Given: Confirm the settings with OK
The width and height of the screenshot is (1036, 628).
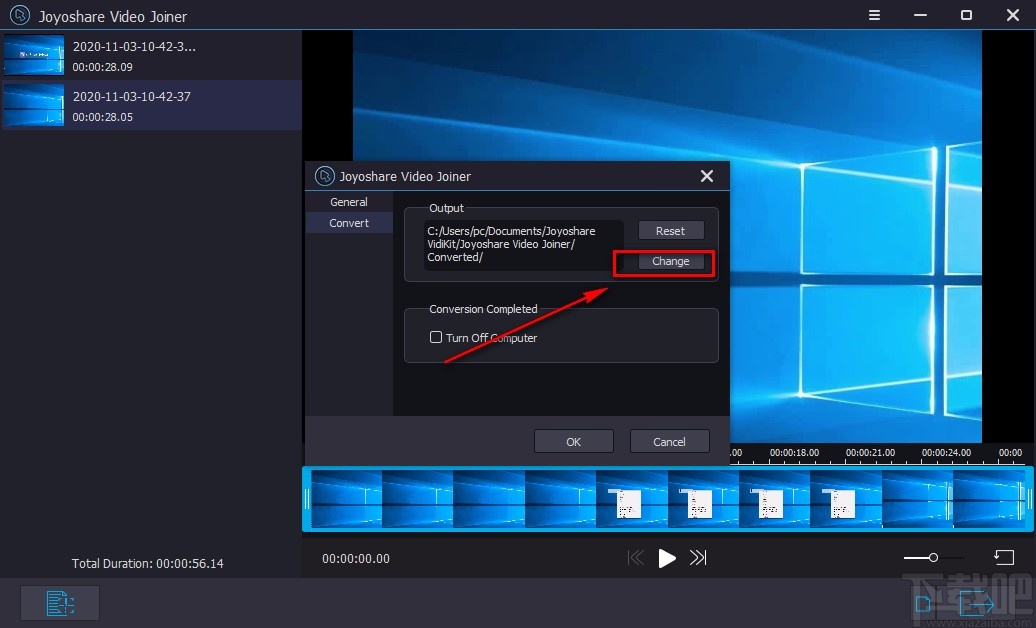Looking at the screenshot, I should [x=574, y=442].
